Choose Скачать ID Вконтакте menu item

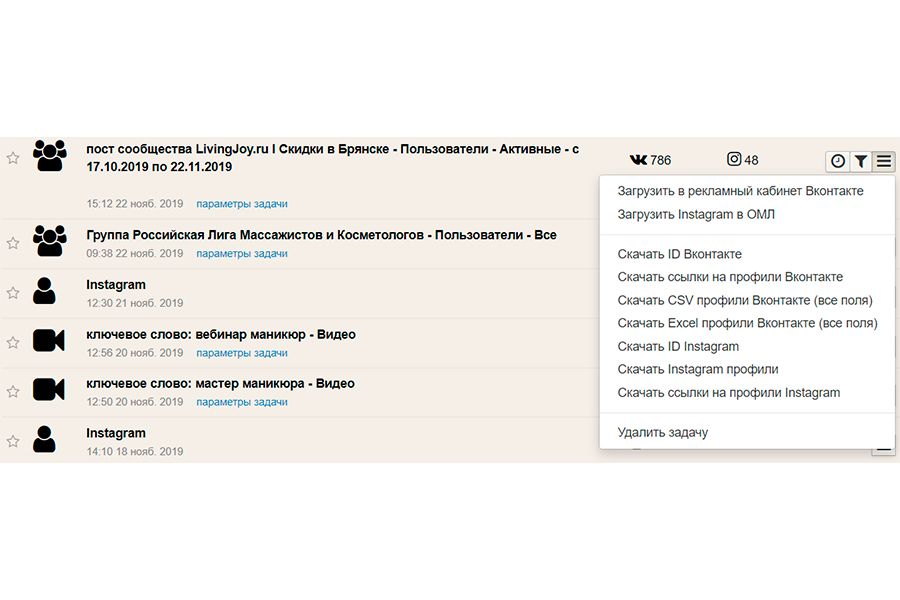point(680,254)
